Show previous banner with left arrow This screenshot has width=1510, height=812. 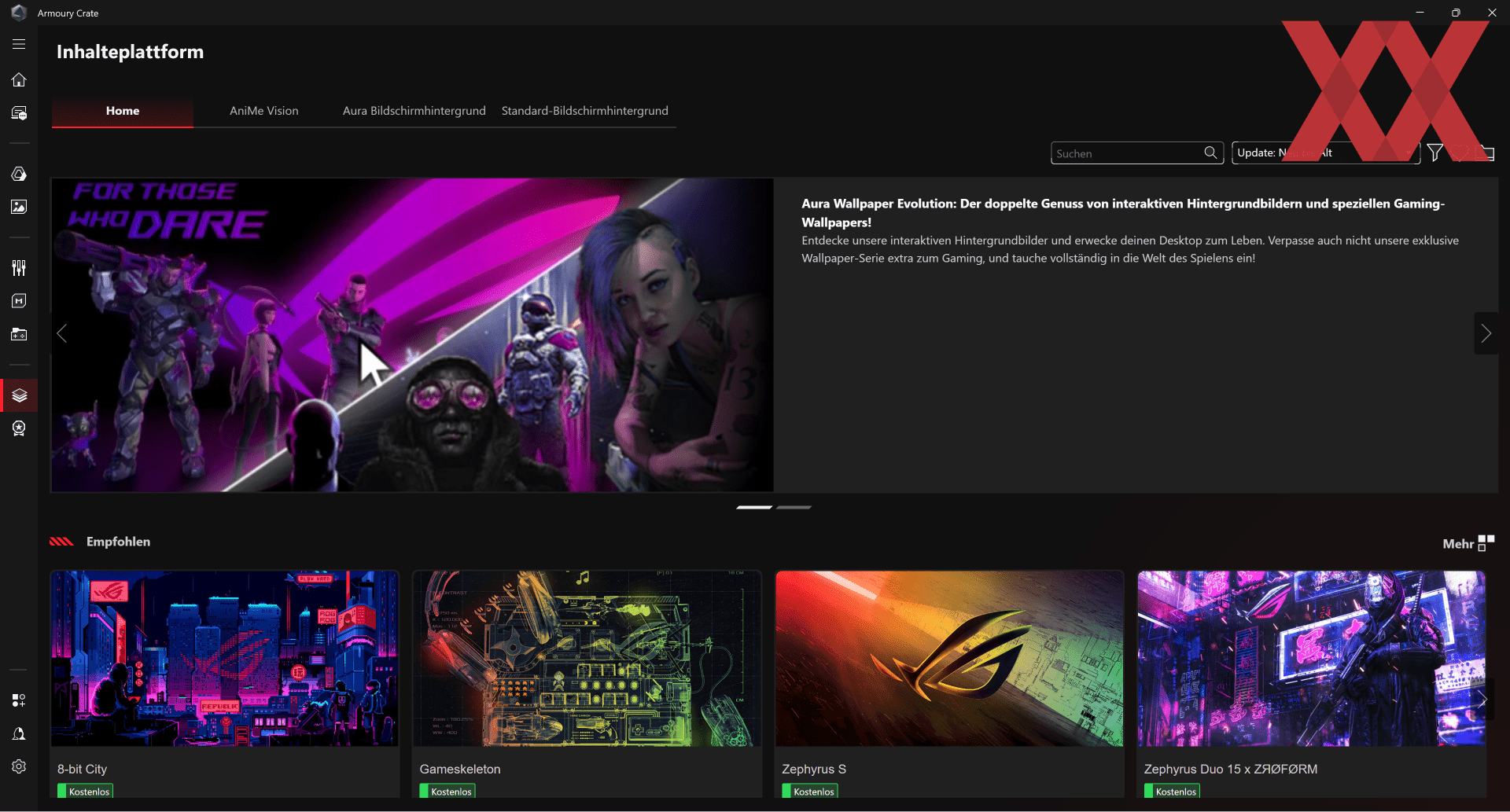pos(62,333)
